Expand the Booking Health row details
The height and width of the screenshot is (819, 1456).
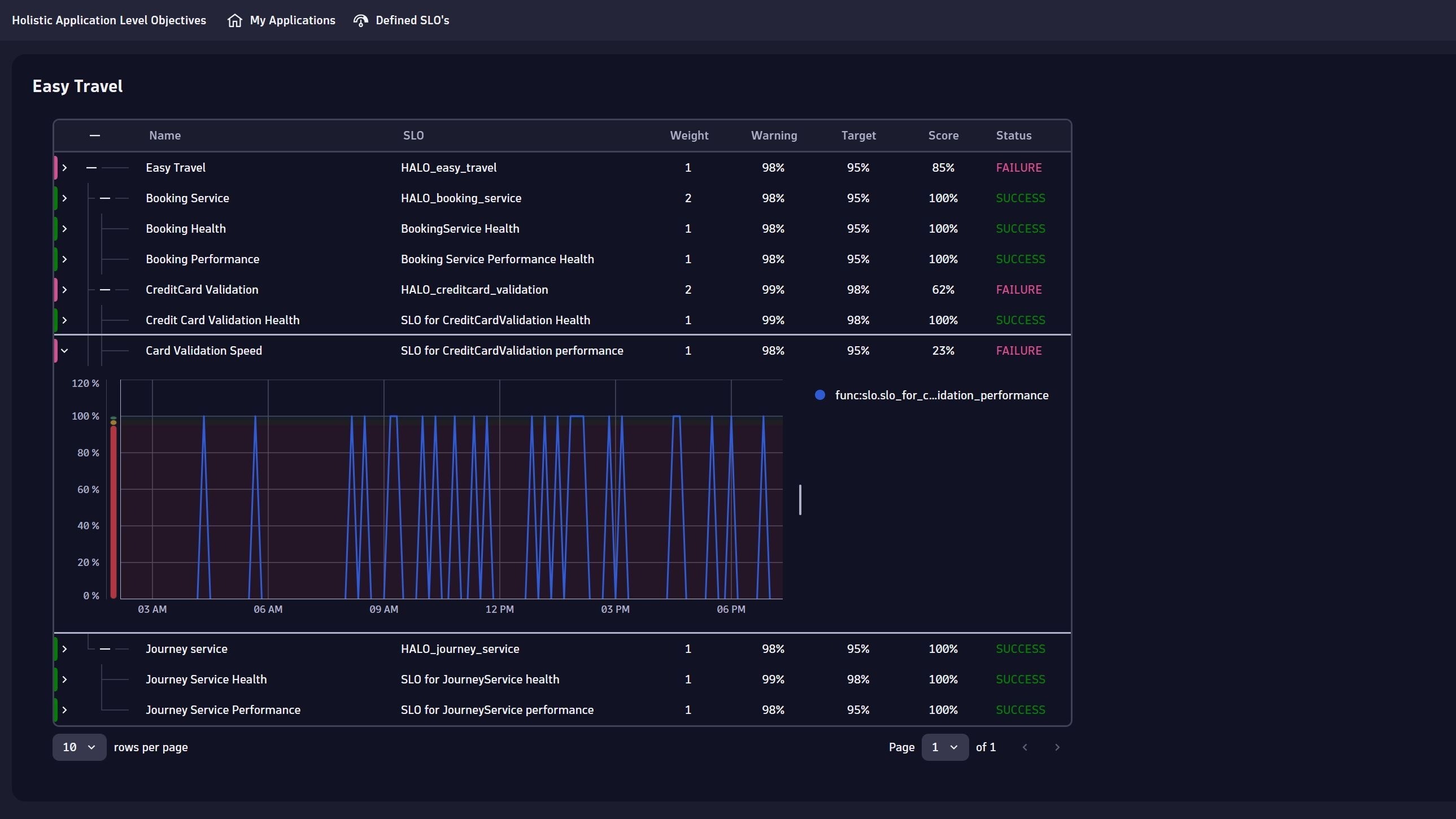pyautogui.click(x=64, y=229)
